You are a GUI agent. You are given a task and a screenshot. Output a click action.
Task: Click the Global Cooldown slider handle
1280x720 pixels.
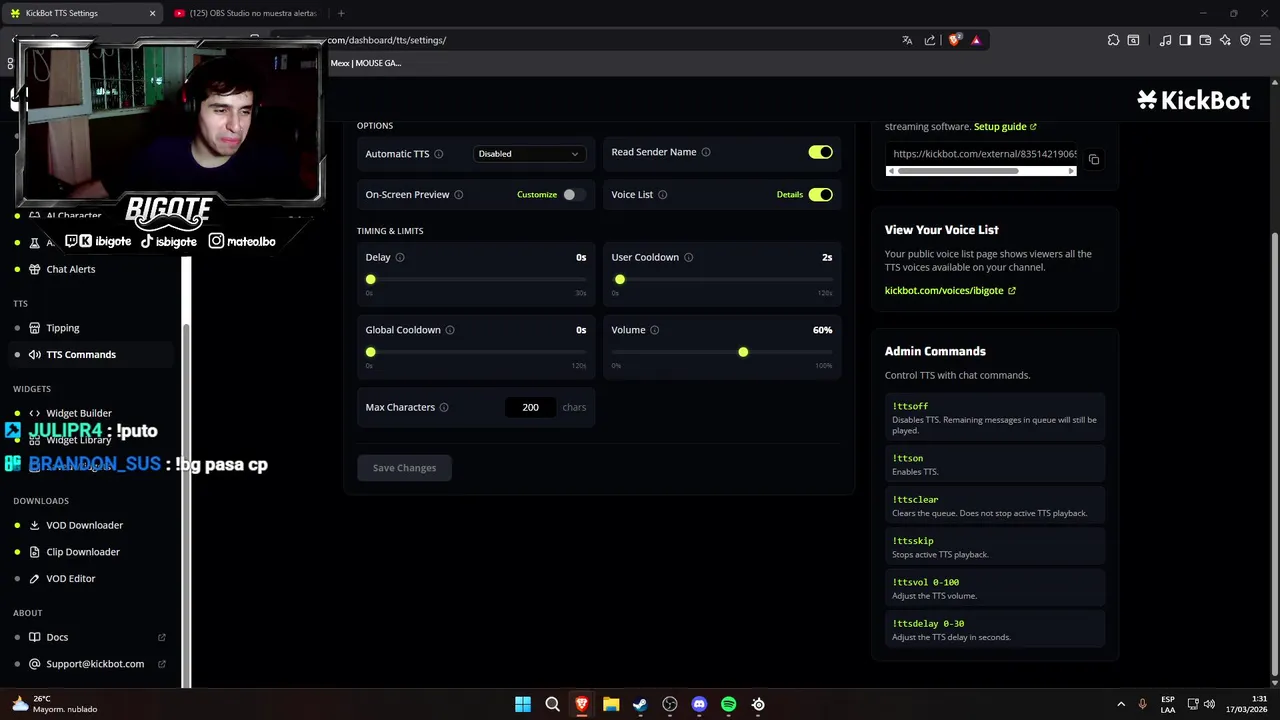click(371, 352)
